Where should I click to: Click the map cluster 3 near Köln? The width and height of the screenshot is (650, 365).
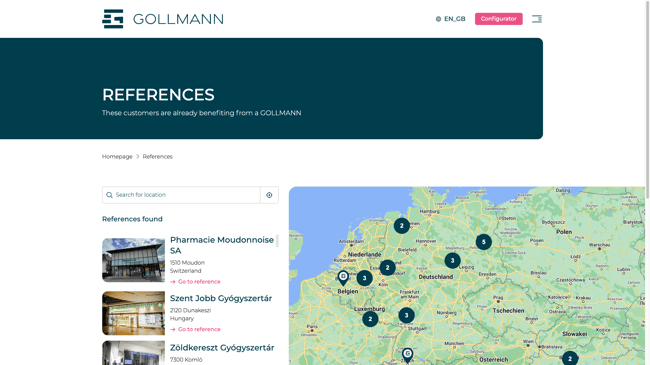(x=364, y=278)
